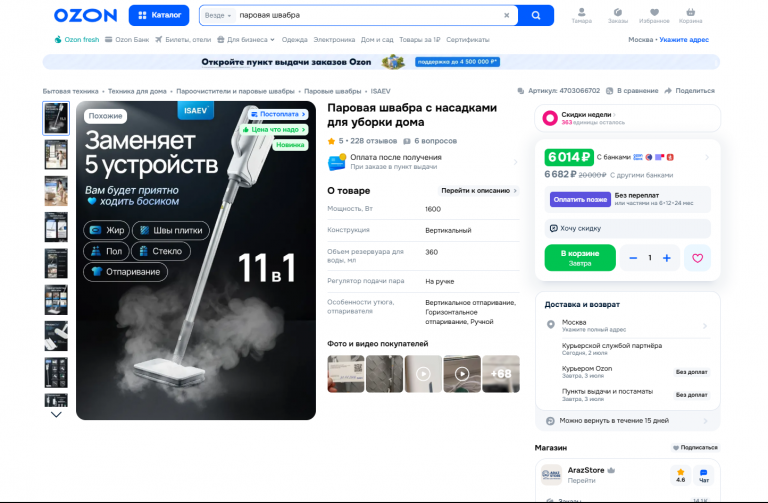Viewport: 768px width, 503px height.
Task: Go to ISAEV brand breadcrumb
Action: click(x=381, y=91)
